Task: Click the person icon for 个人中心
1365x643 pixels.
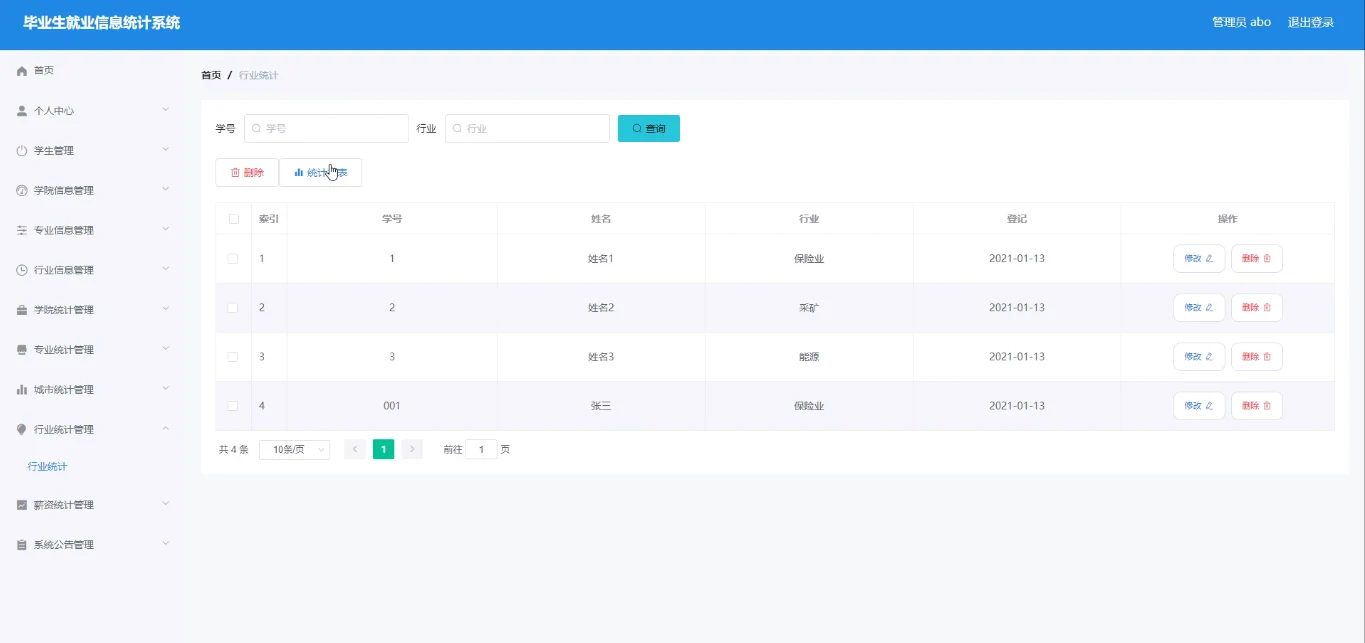Action: click(22, 111)
